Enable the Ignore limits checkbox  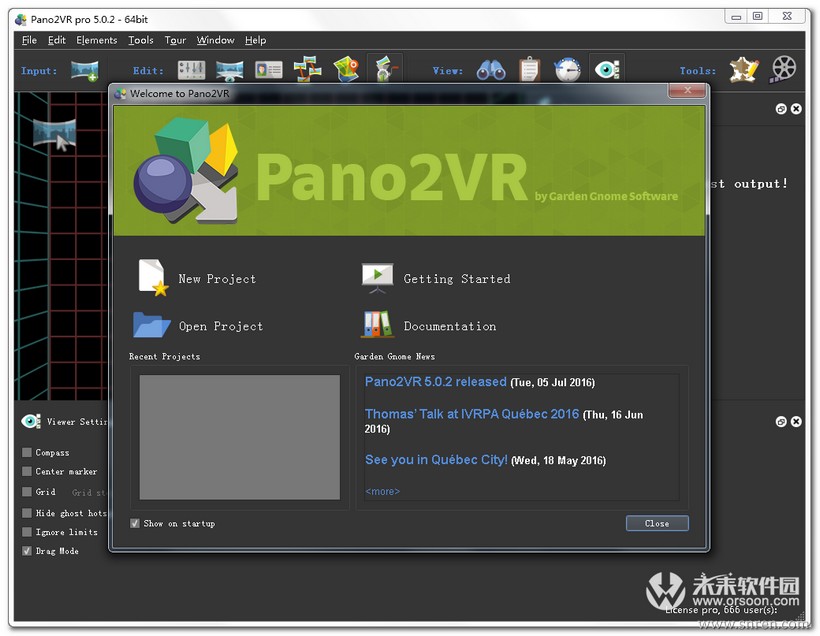pos(27,532)
